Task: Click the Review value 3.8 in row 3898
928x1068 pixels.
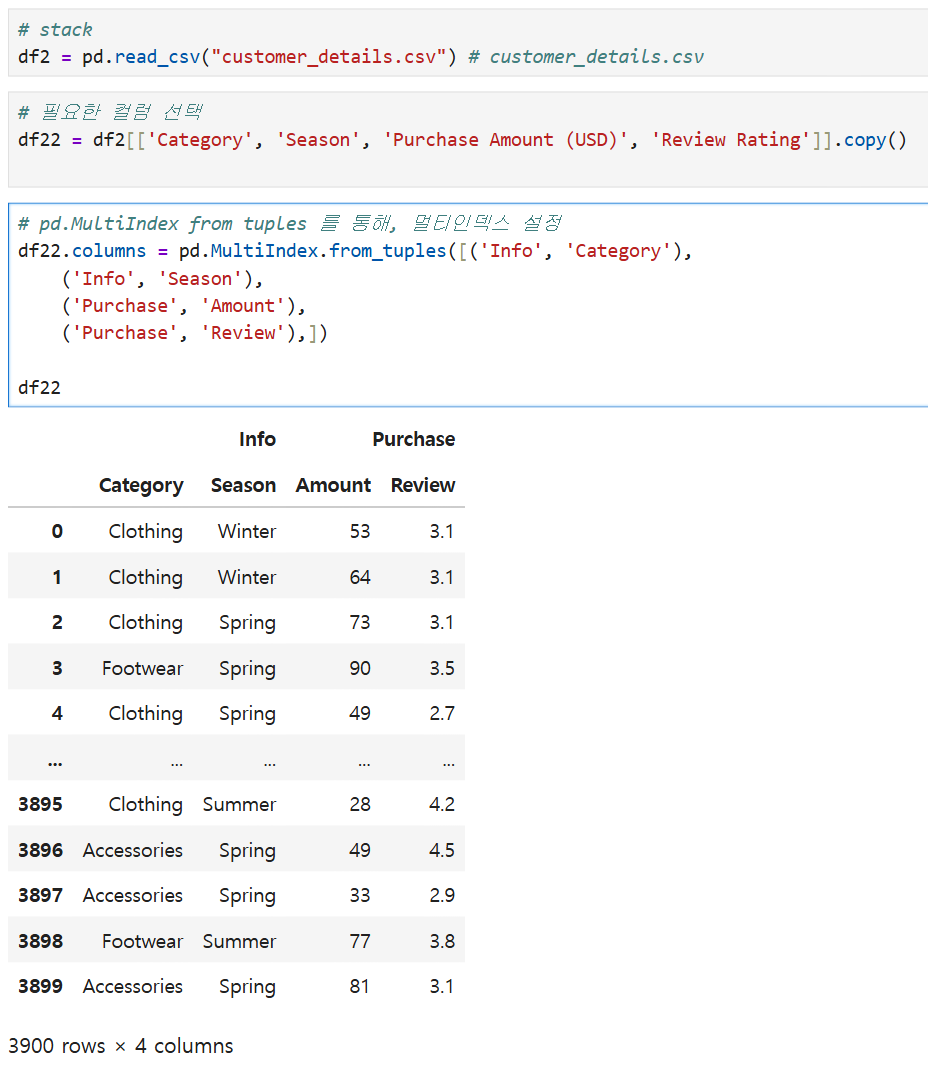Action: [442, 941]
